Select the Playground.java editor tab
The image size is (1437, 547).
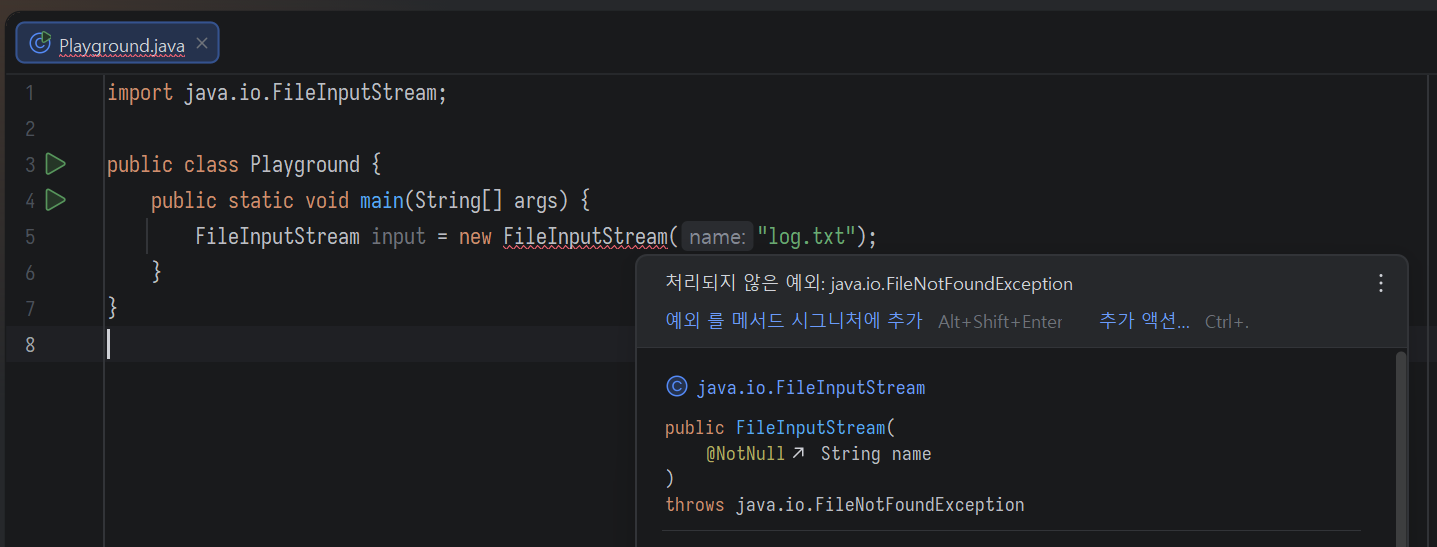pos(121,45)
